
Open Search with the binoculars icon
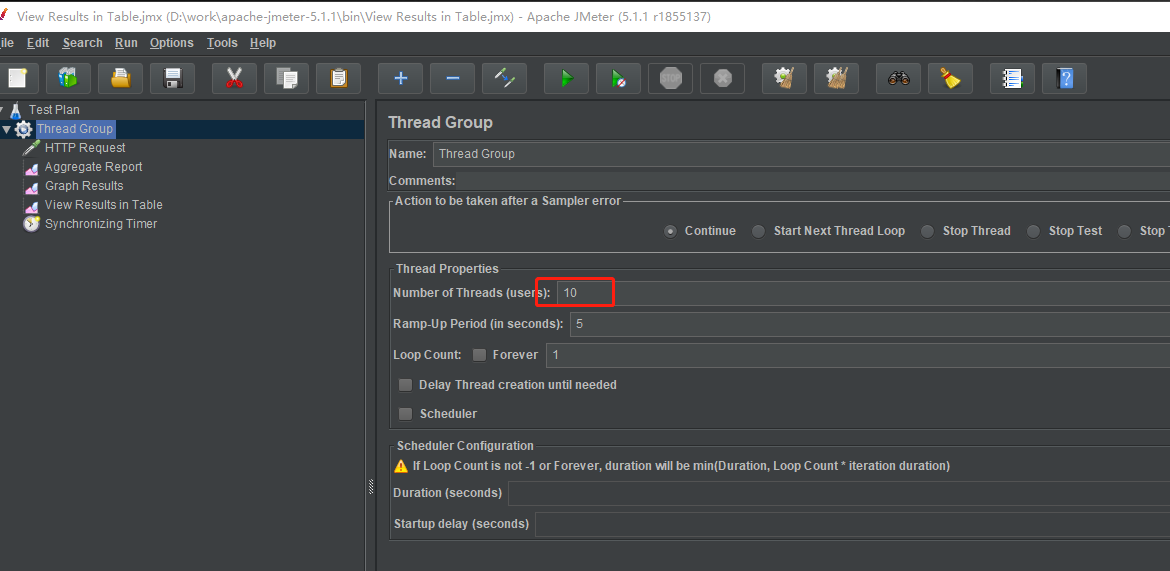898,78
